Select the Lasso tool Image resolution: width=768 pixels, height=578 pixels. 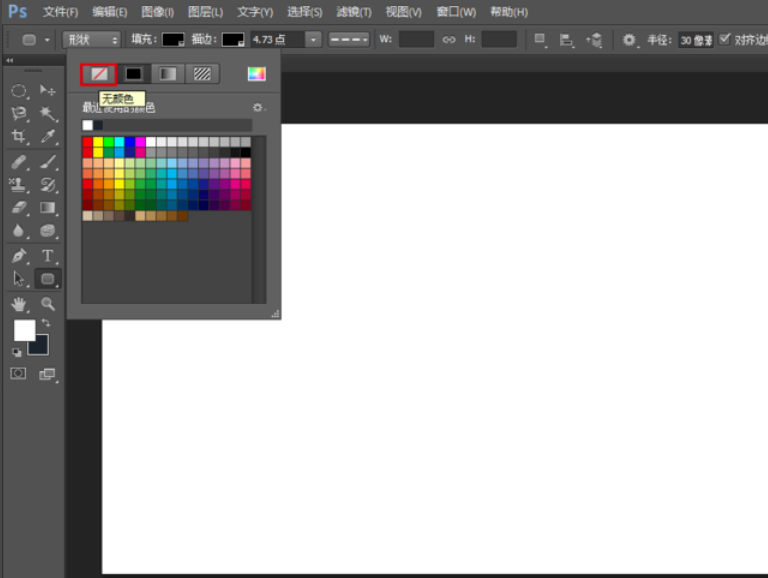click(19, 114)
